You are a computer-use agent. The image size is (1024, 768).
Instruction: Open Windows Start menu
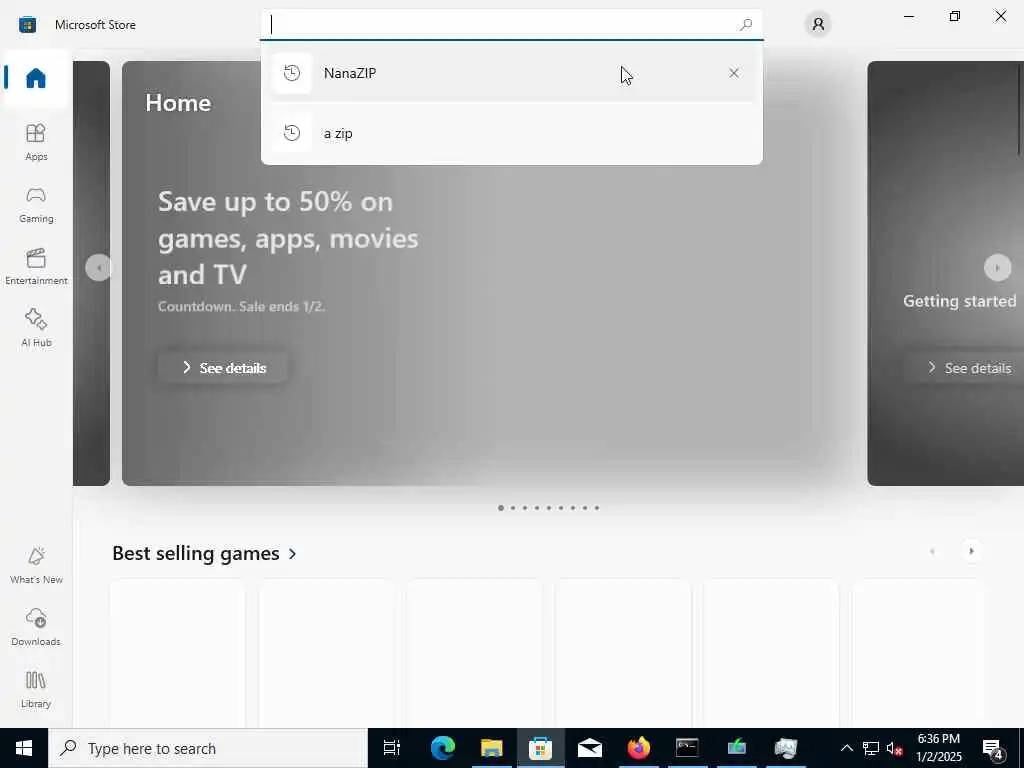(x=24, y=748)
